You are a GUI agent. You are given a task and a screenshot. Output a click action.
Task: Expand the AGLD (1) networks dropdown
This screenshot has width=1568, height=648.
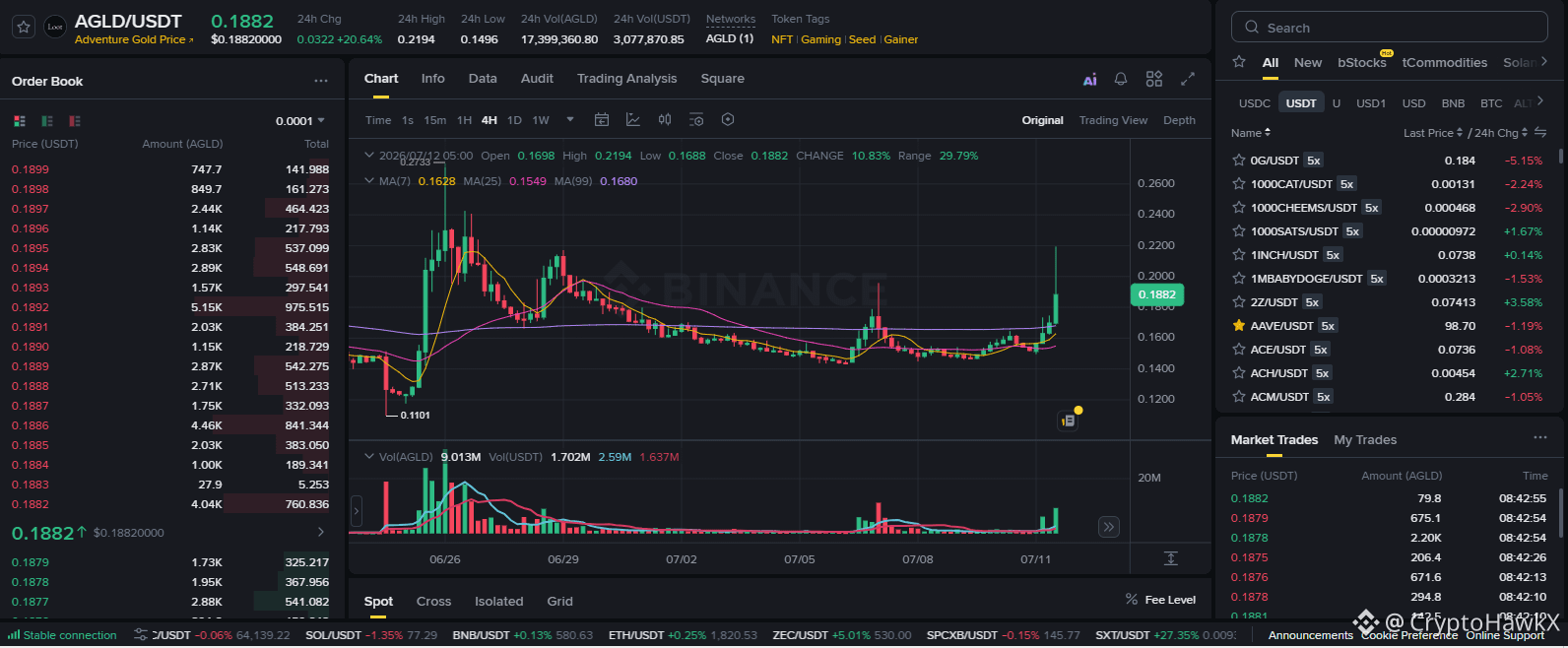[x=730, y=38]
